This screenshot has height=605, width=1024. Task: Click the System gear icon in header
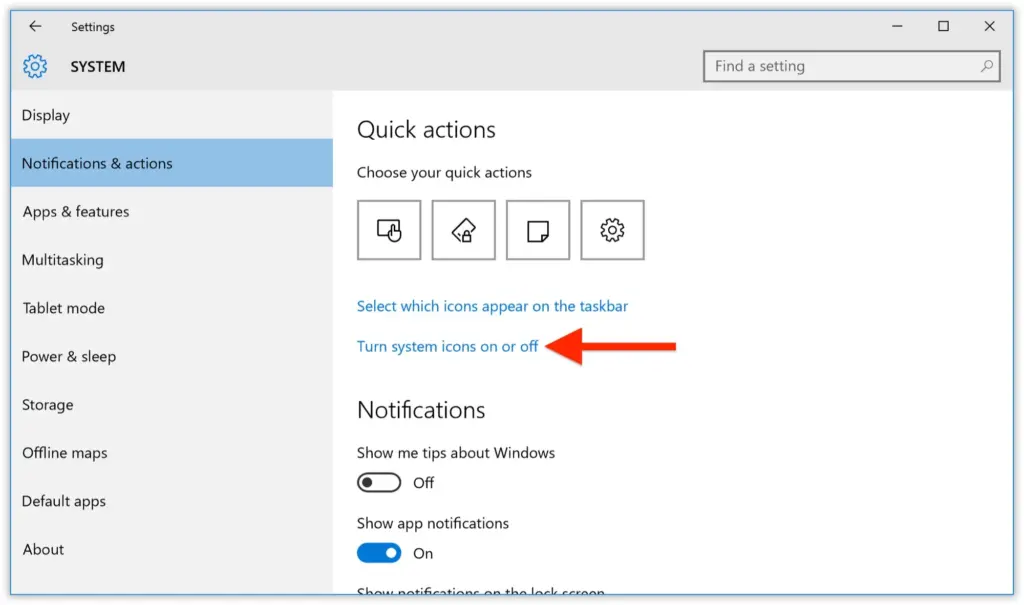[x=35, y=67]
